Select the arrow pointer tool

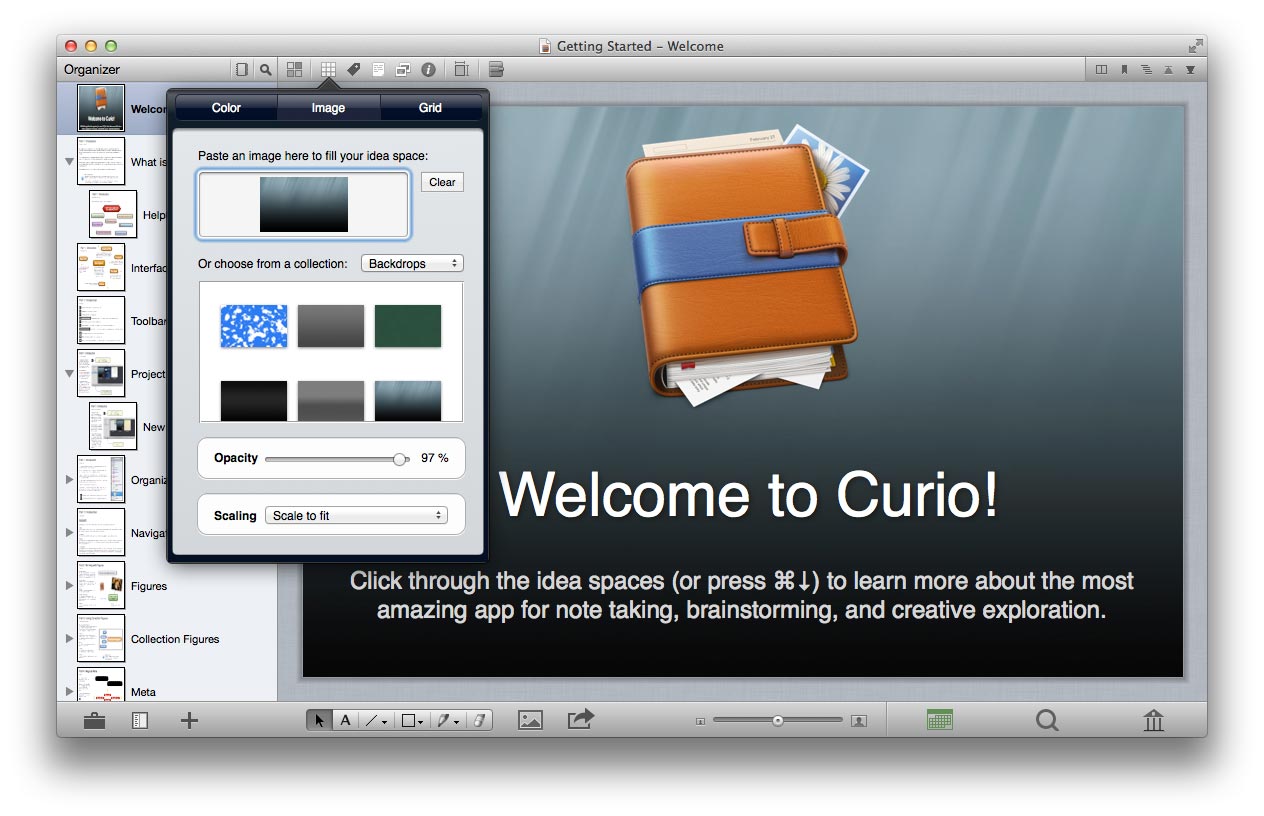coord(319,720)
